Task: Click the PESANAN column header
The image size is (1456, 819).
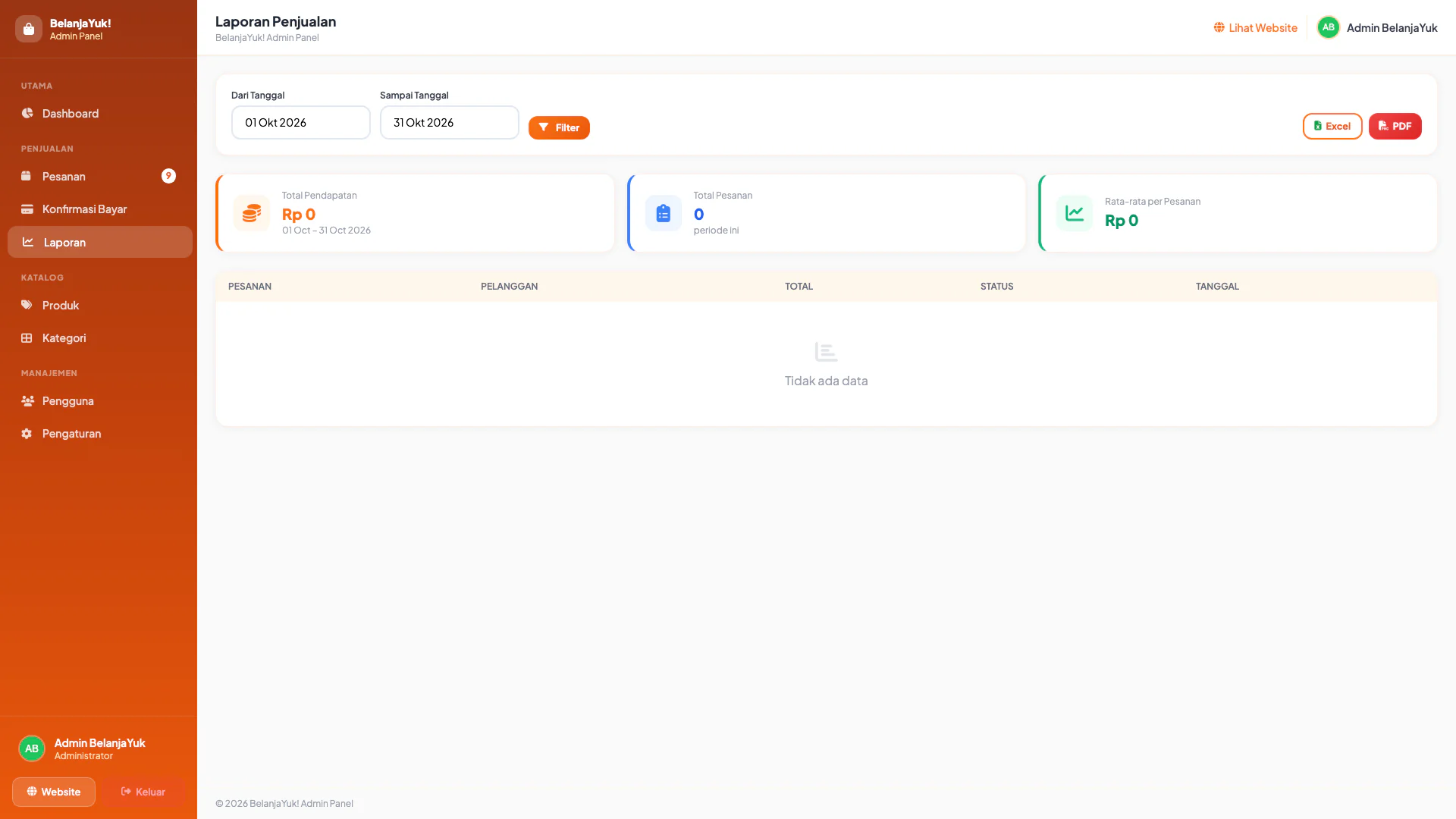Action: tap(249, 286)
